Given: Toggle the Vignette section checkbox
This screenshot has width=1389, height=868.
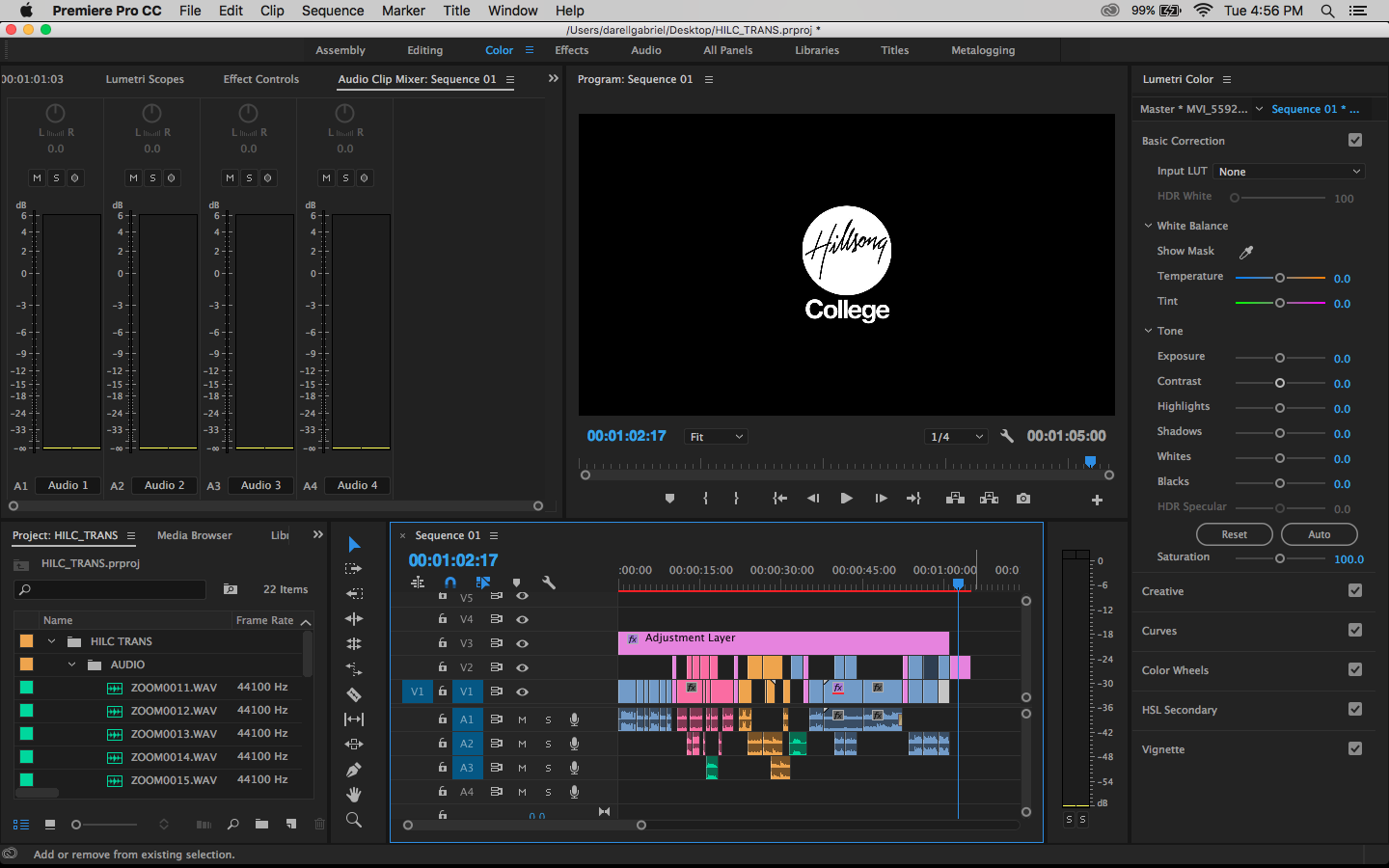Looking at the screenshot, I should click(x=1355, y=748).
